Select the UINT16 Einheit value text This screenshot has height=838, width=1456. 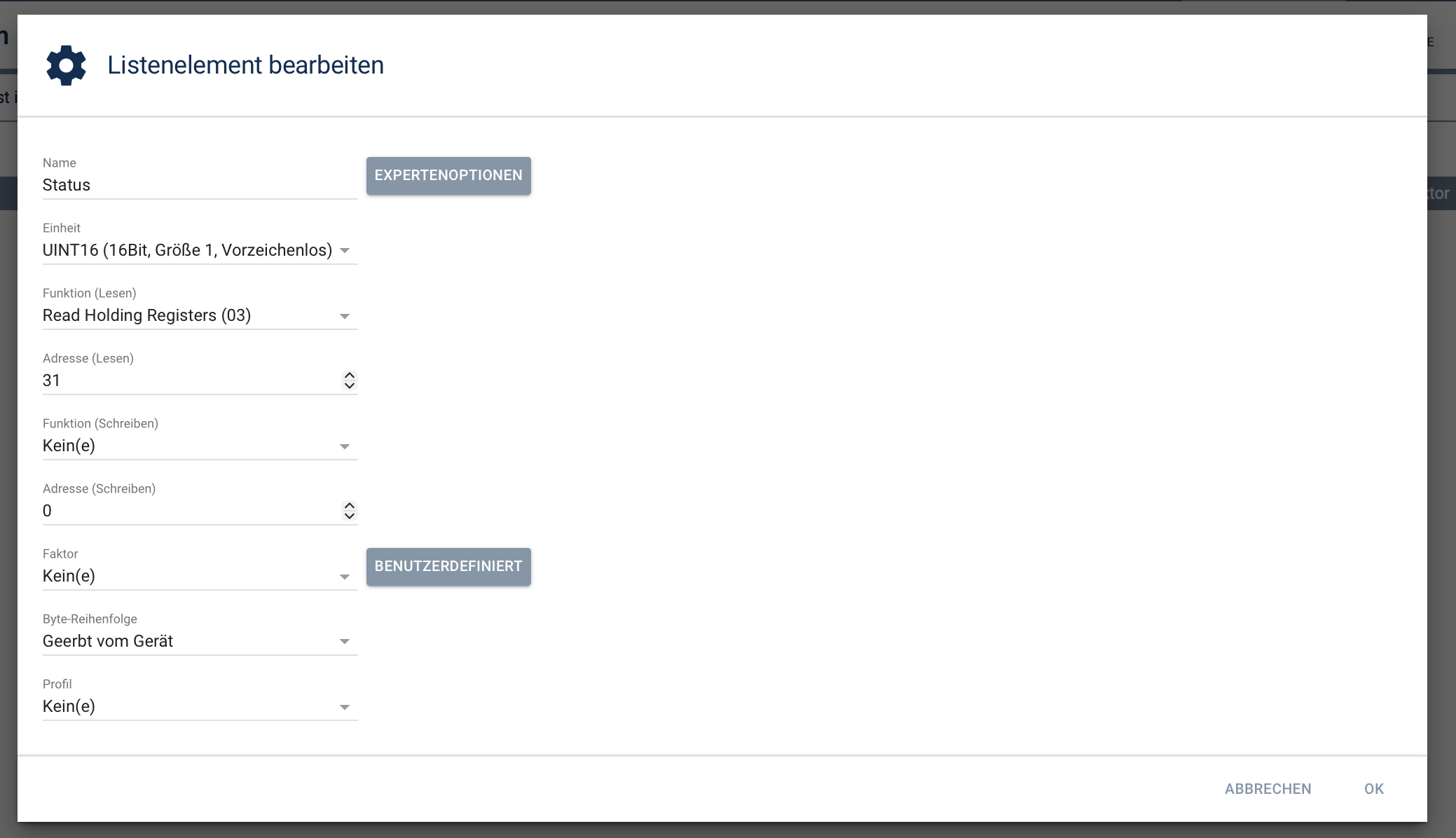point(187,250)
